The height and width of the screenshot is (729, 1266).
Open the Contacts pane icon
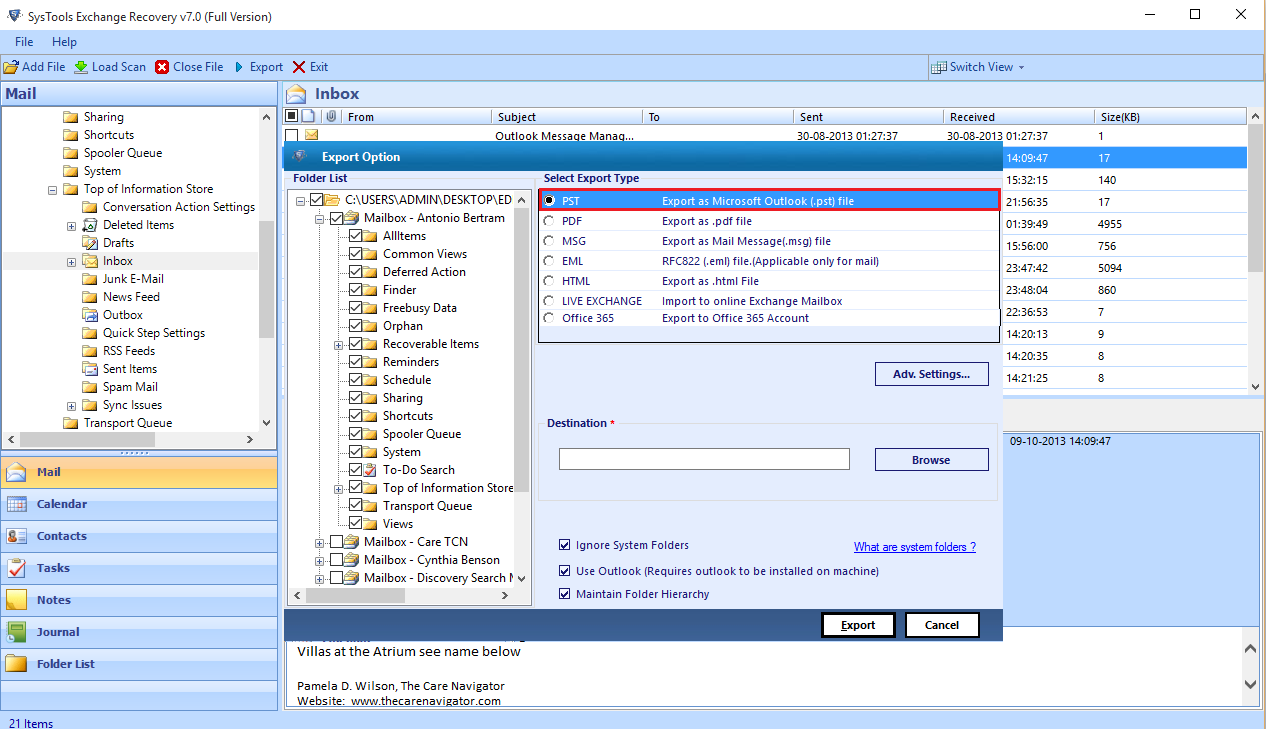[17, 536]
